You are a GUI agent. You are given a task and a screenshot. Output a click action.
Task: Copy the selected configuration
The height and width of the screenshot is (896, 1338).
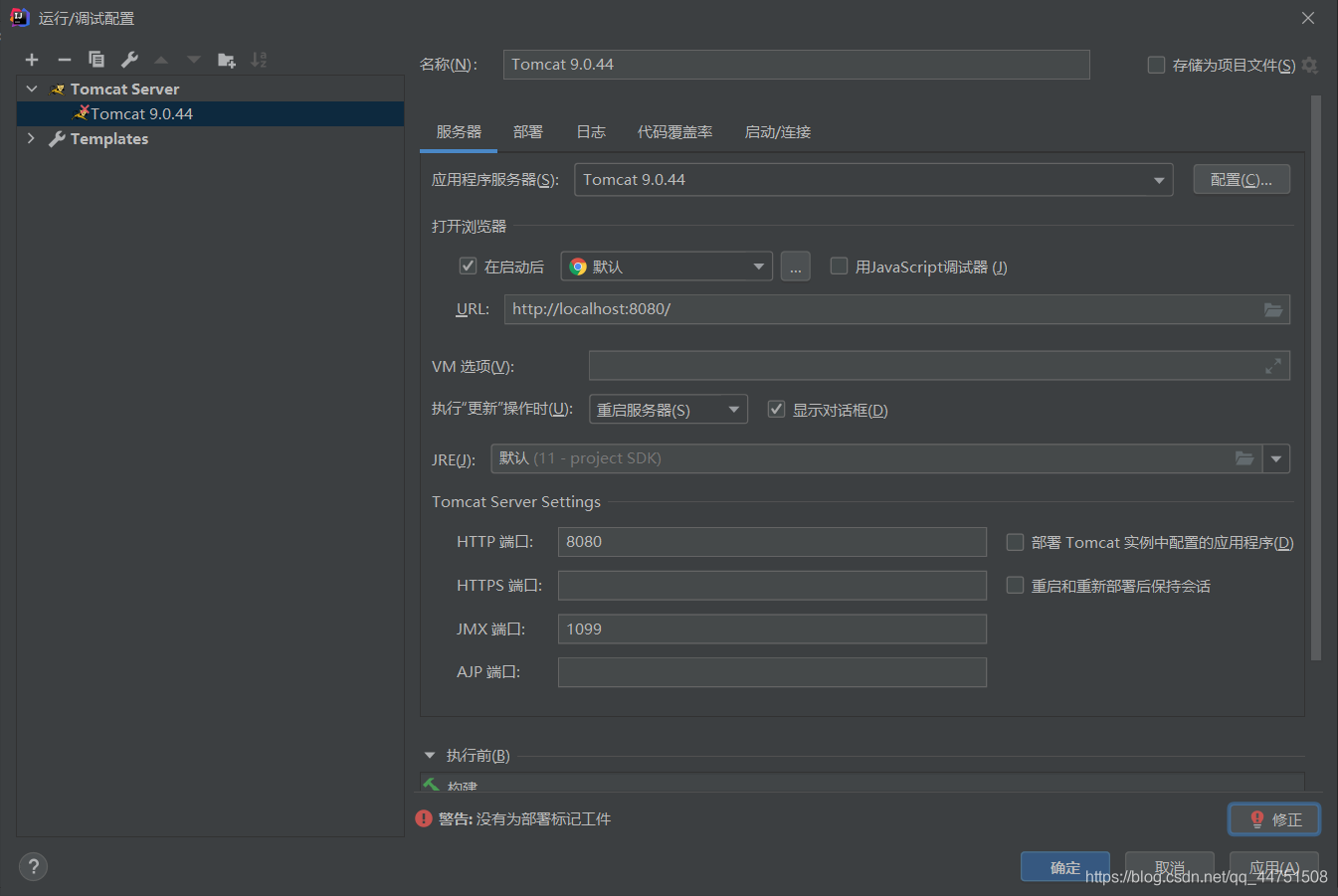pyautogui.click(x=96, y=60)
